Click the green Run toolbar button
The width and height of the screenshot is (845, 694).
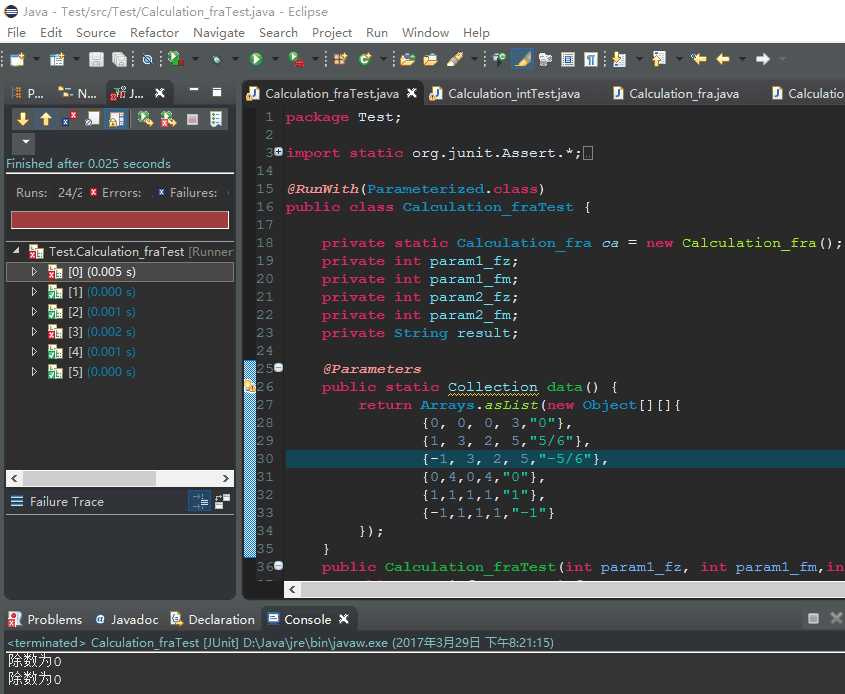(256, 60)
